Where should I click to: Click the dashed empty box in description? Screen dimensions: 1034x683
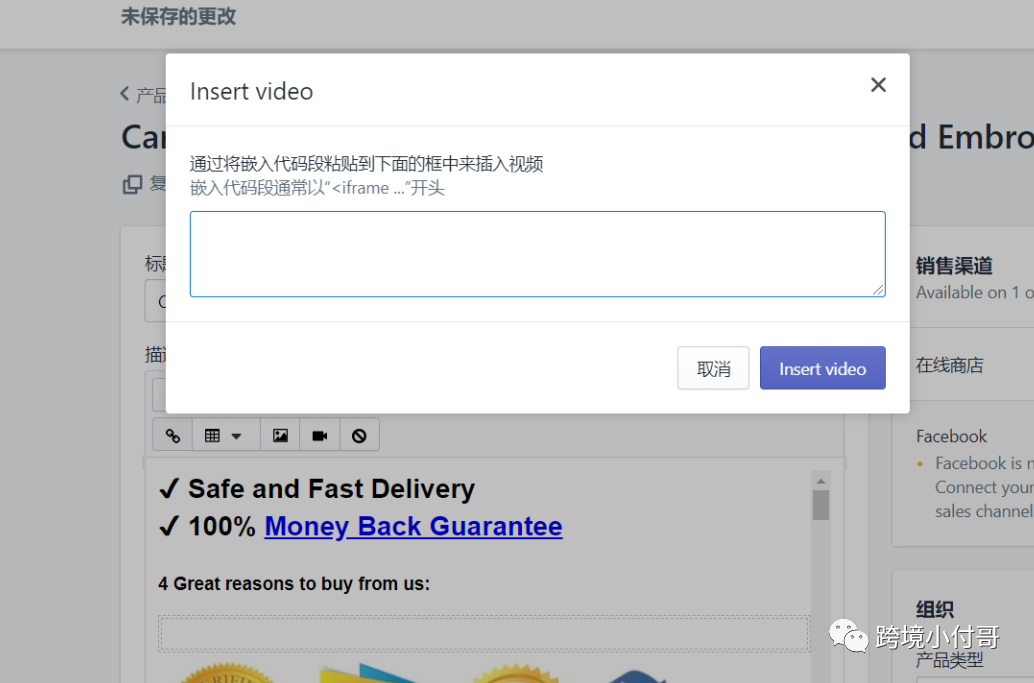(x=484, y=634)
